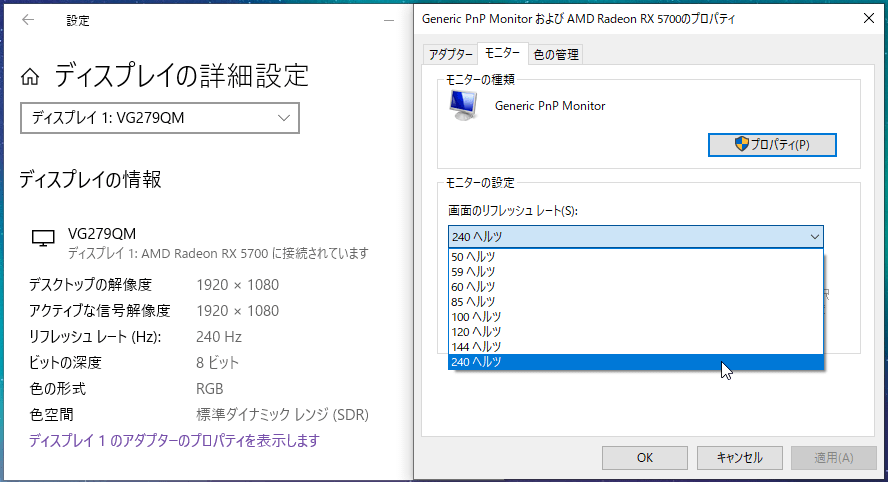Click the アクティブな信号解像度 label

tap(100, 311)
